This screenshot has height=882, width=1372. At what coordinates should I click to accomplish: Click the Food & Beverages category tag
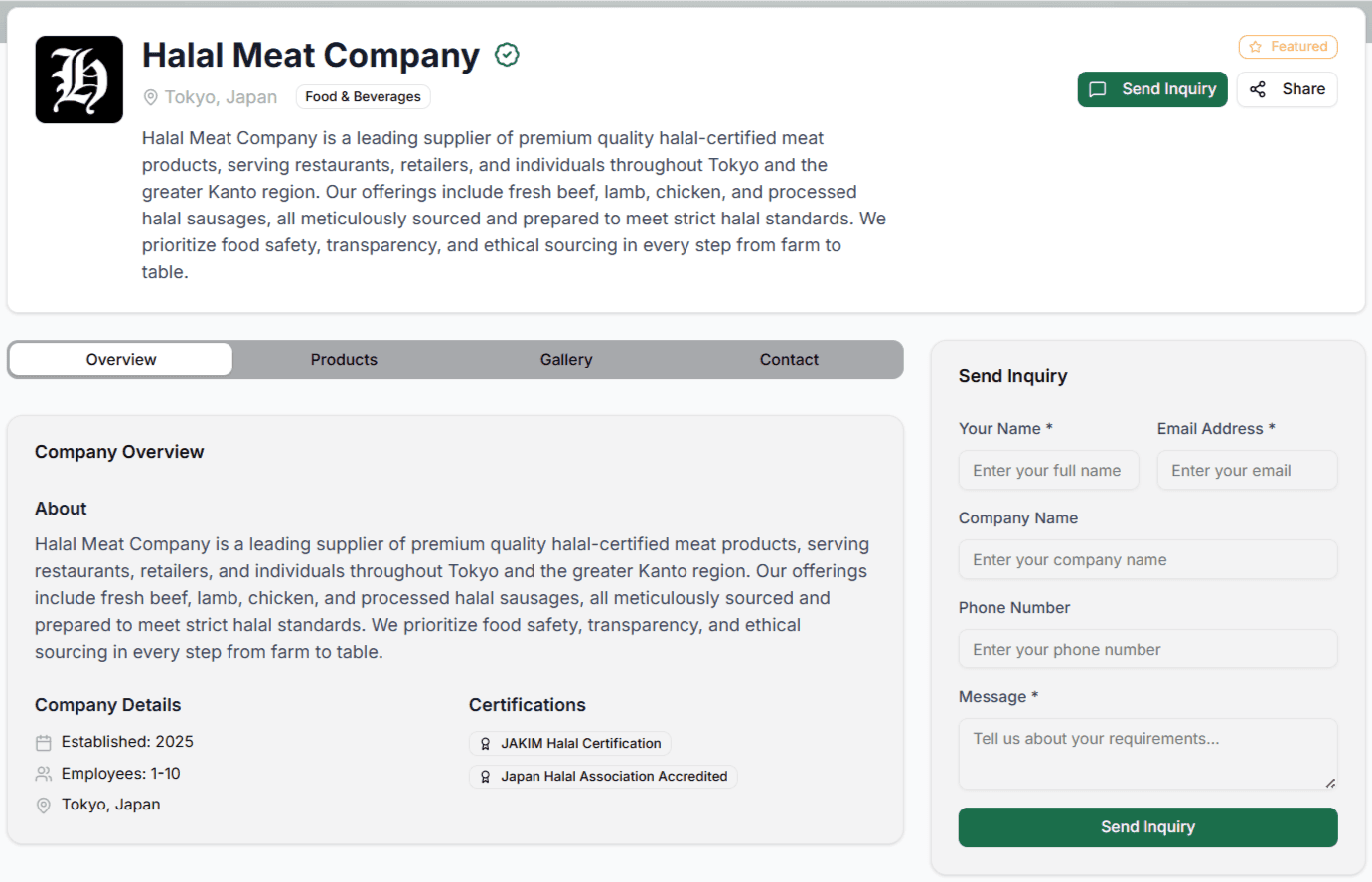[x=363, y=97]
